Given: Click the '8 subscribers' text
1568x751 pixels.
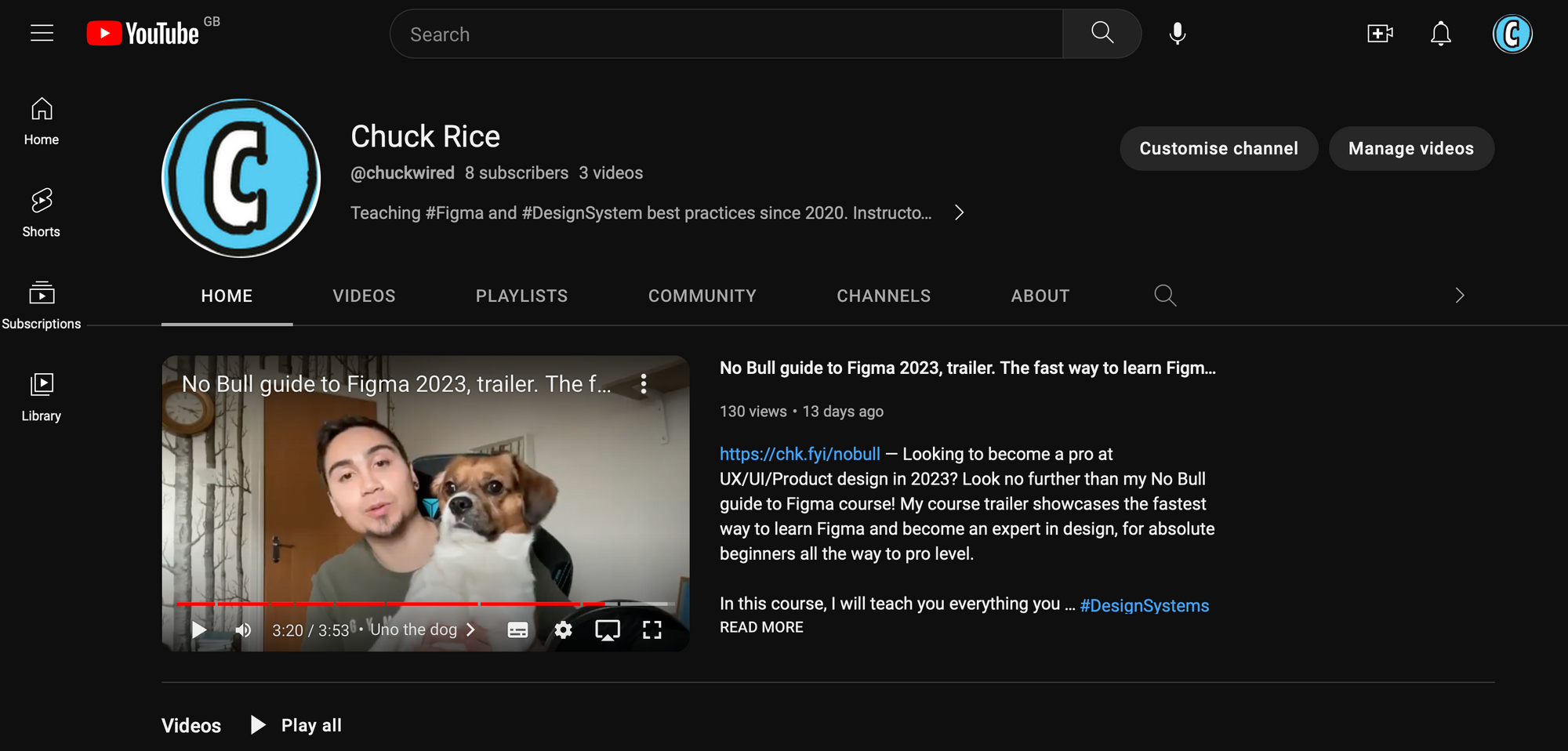Looking at the screenshot, I should [x=517, y=172].
